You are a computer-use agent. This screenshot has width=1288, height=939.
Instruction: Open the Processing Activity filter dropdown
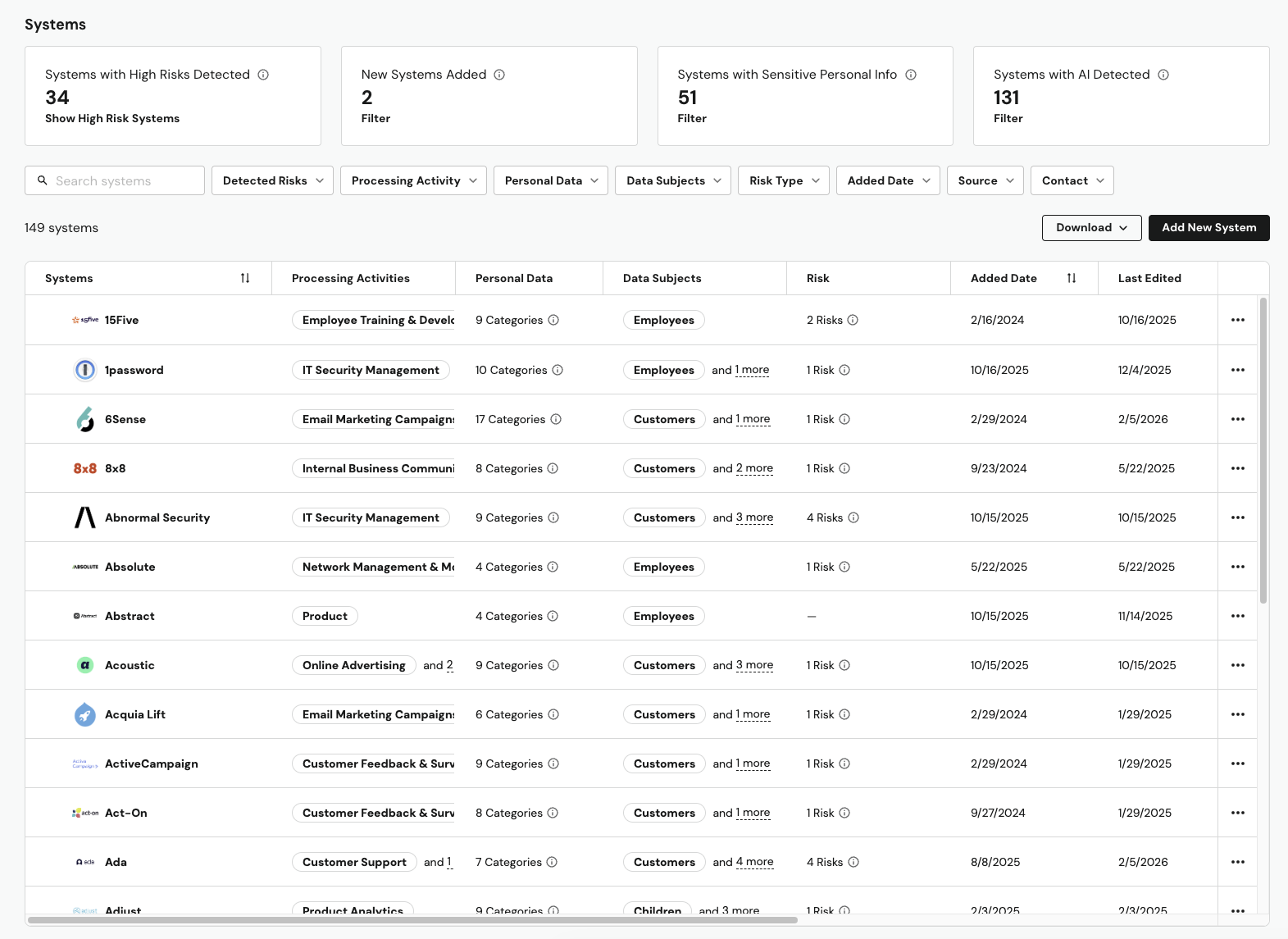coord(413,180)
